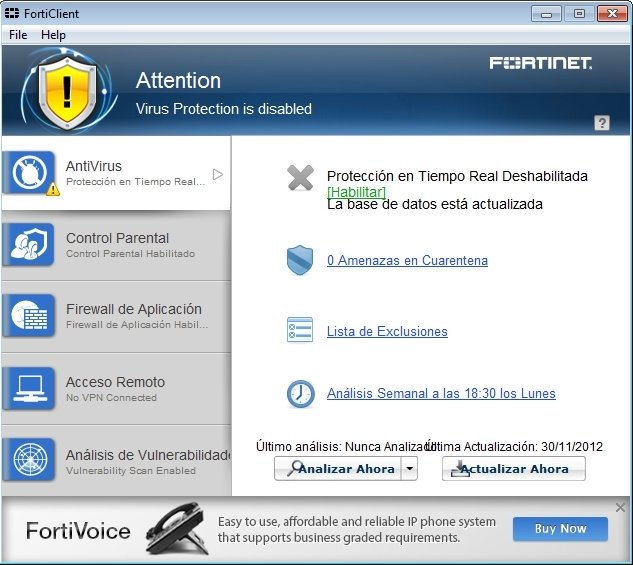Click the Fortinet logo
Viewport: 633px width, 565px height.
click(541, 63)
